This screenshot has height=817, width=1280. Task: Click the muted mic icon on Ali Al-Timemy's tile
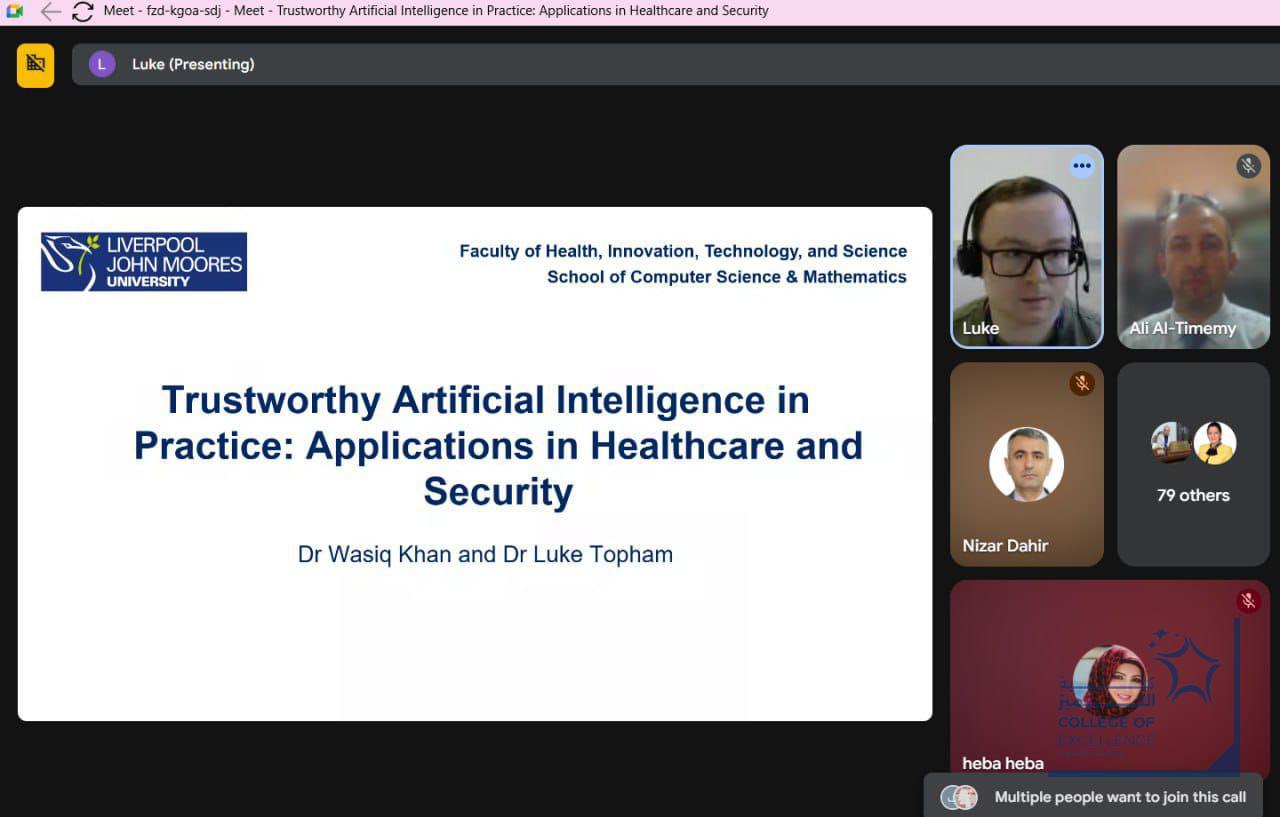coord(1248,166)
